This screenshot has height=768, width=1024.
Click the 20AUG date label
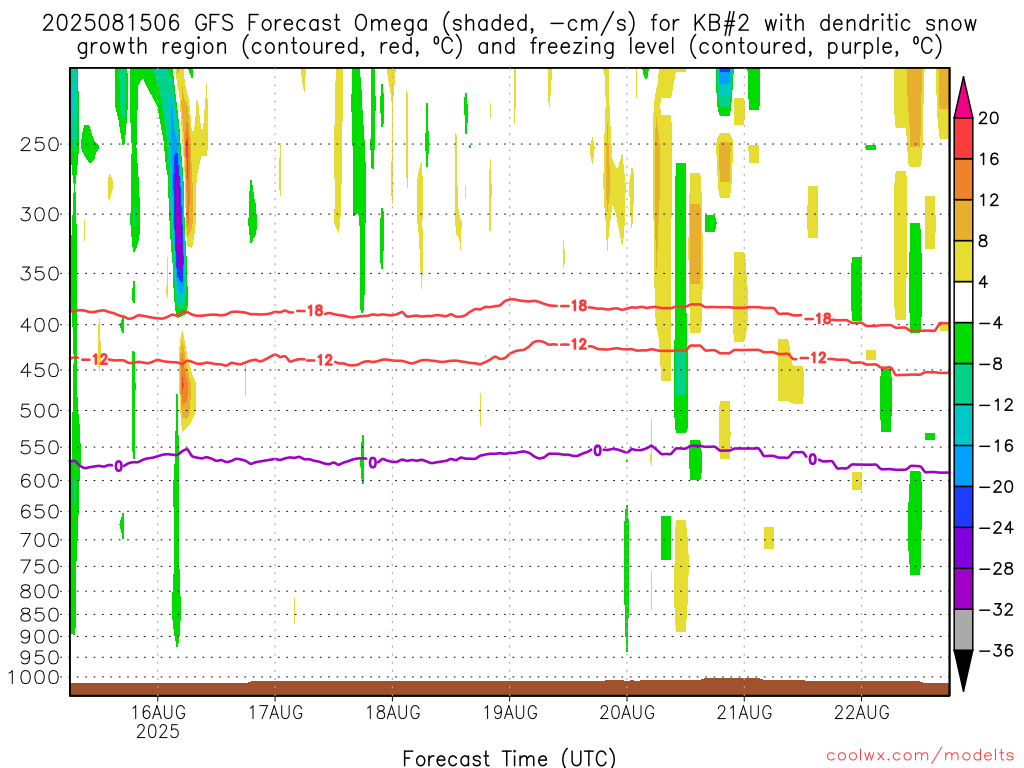(627, 712)
